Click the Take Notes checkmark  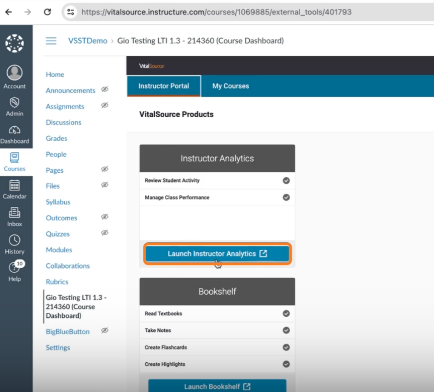pyautogui.click(x=286, y=330)
